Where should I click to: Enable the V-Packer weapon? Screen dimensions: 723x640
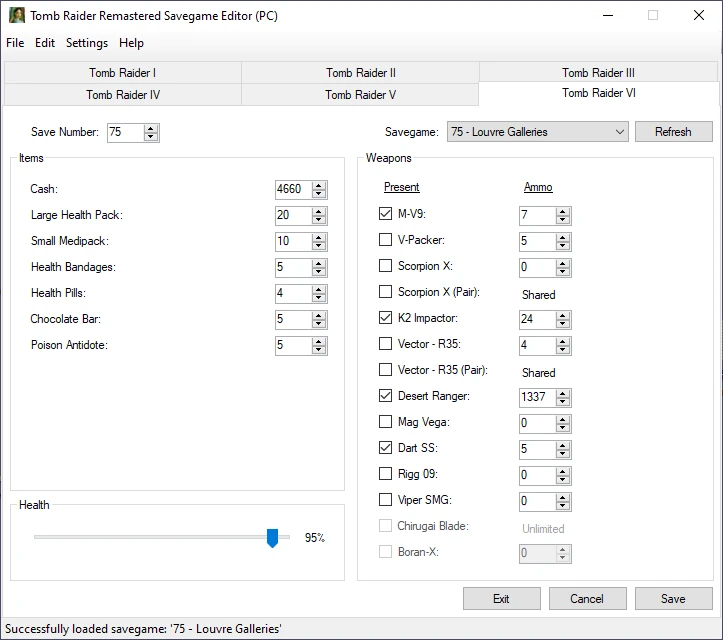click(x=386, y=240)
